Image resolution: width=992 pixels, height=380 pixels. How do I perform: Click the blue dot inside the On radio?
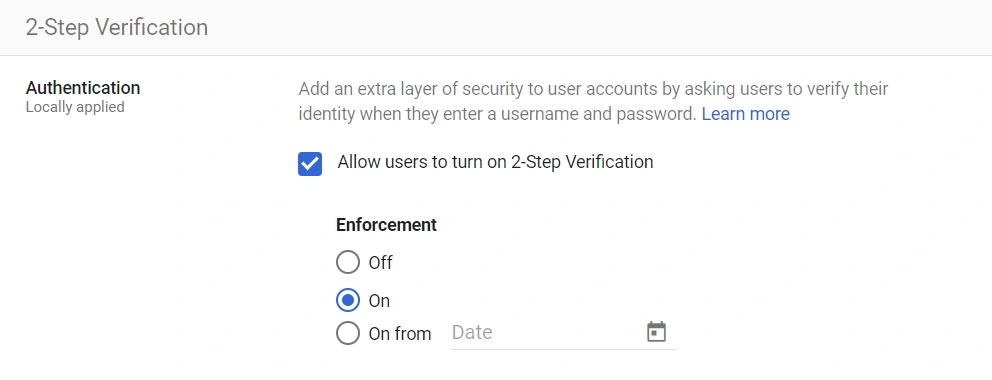(x=348, y=300)
